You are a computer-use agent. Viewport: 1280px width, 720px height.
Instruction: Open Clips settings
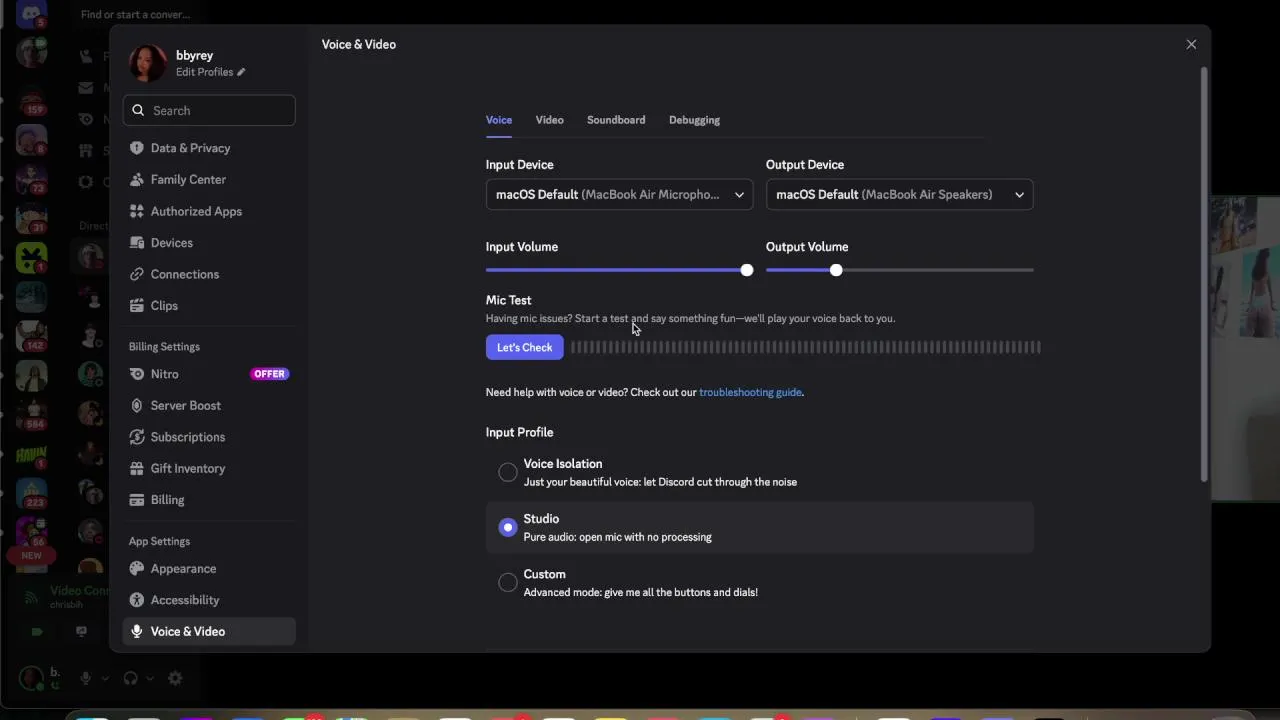(209, 306)
